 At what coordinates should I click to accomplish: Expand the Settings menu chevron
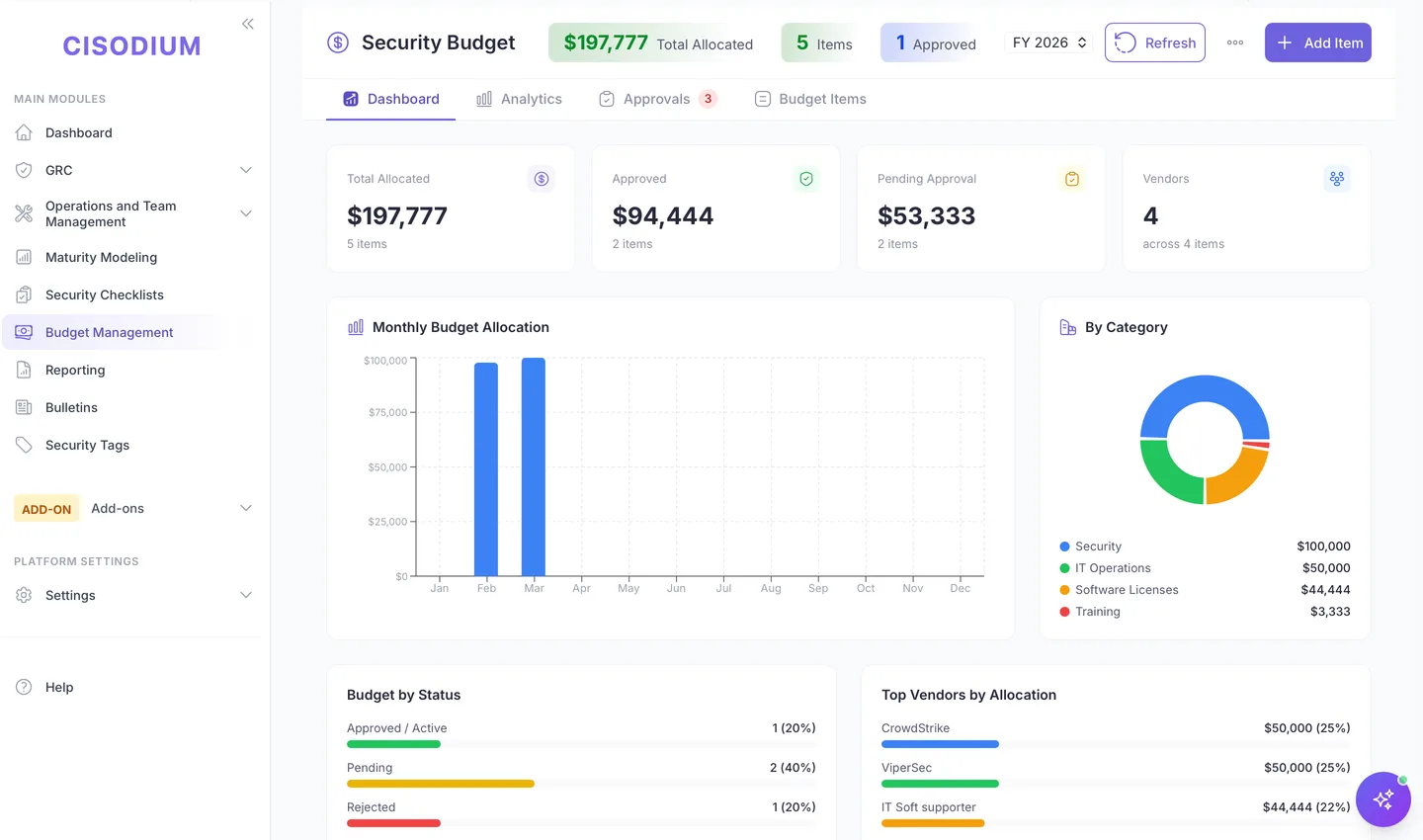pos(246,595)
